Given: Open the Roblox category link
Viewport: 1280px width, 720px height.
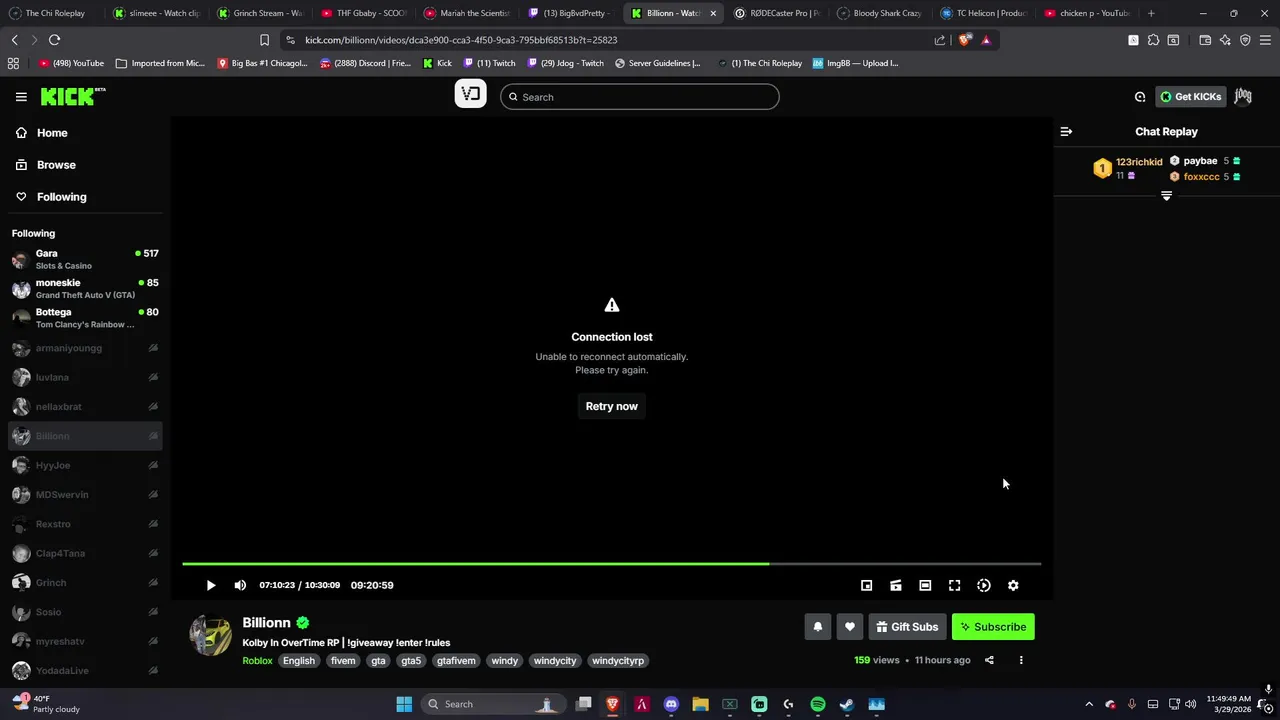Looking at the screenshot, I should click(x=257, y=661).
